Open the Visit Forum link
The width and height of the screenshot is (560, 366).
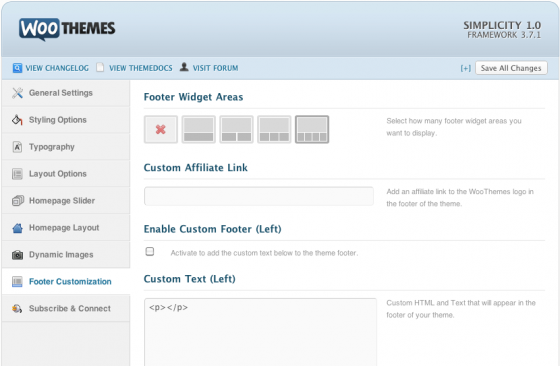pos(215,68)
